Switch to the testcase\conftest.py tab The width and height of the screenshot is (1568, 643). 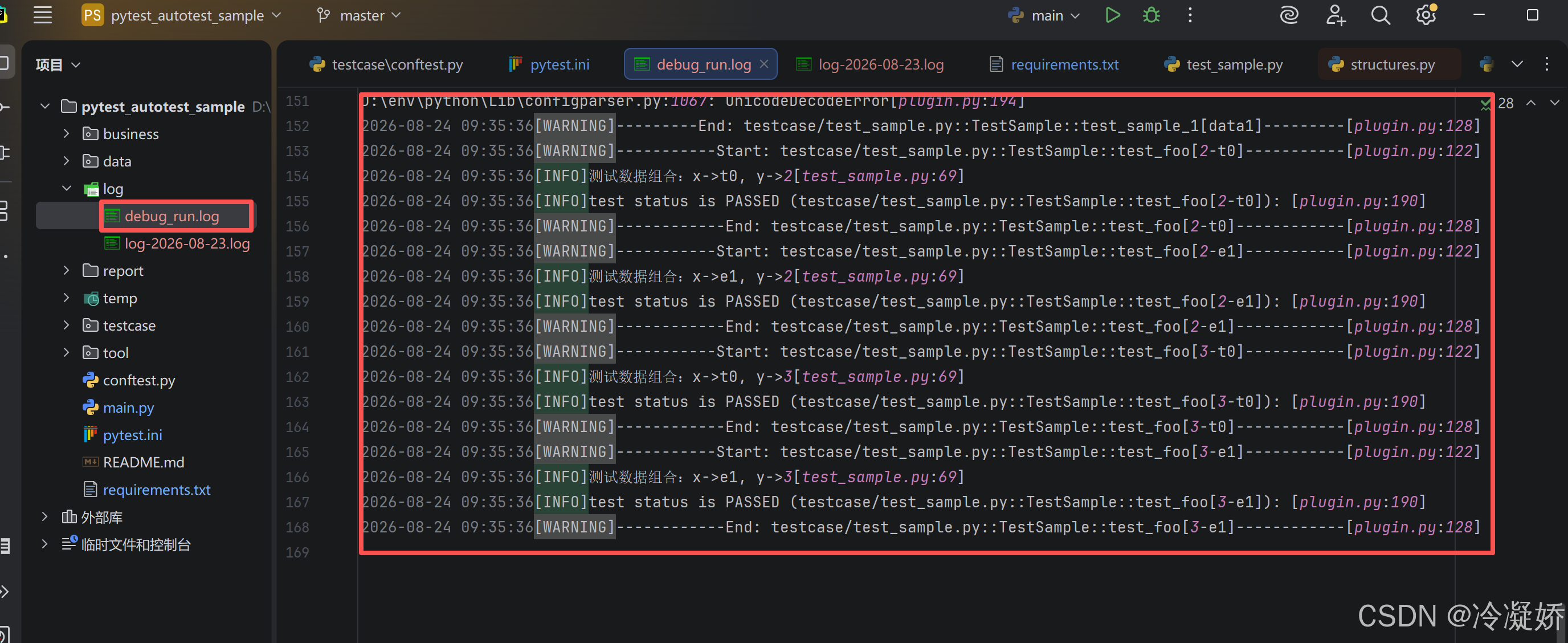point(386,64)
